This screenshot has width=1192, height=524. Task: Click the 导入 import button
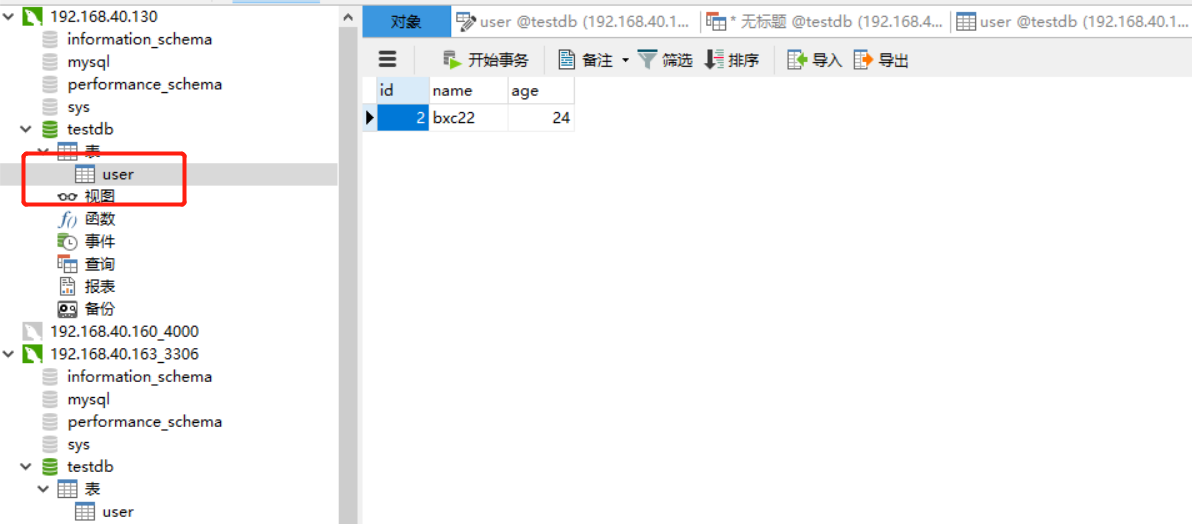(x=814, y=60)
